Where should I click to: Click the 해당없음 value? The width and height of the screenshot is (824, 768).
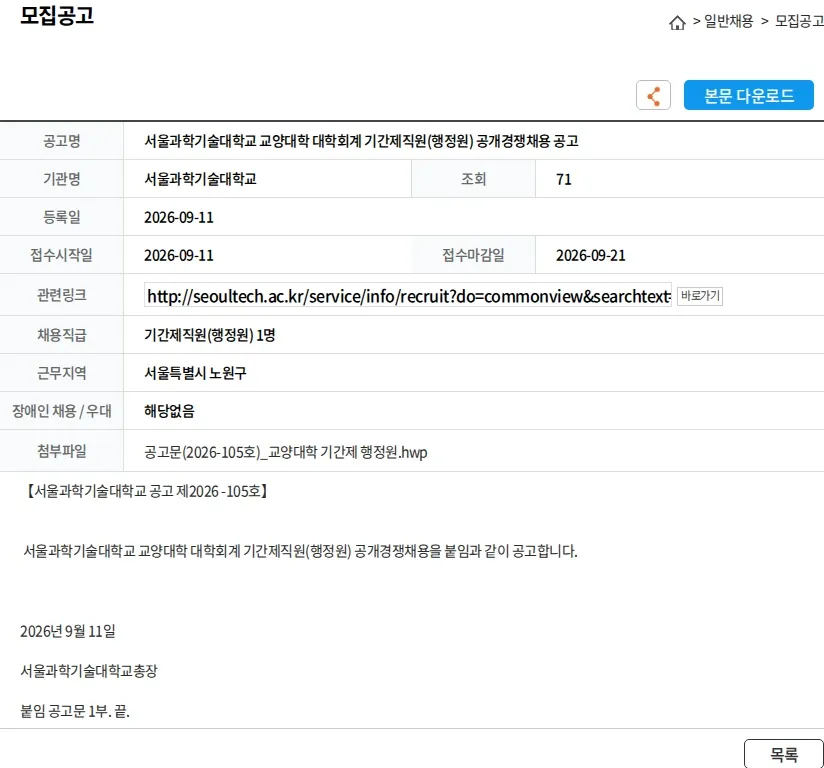169,411
